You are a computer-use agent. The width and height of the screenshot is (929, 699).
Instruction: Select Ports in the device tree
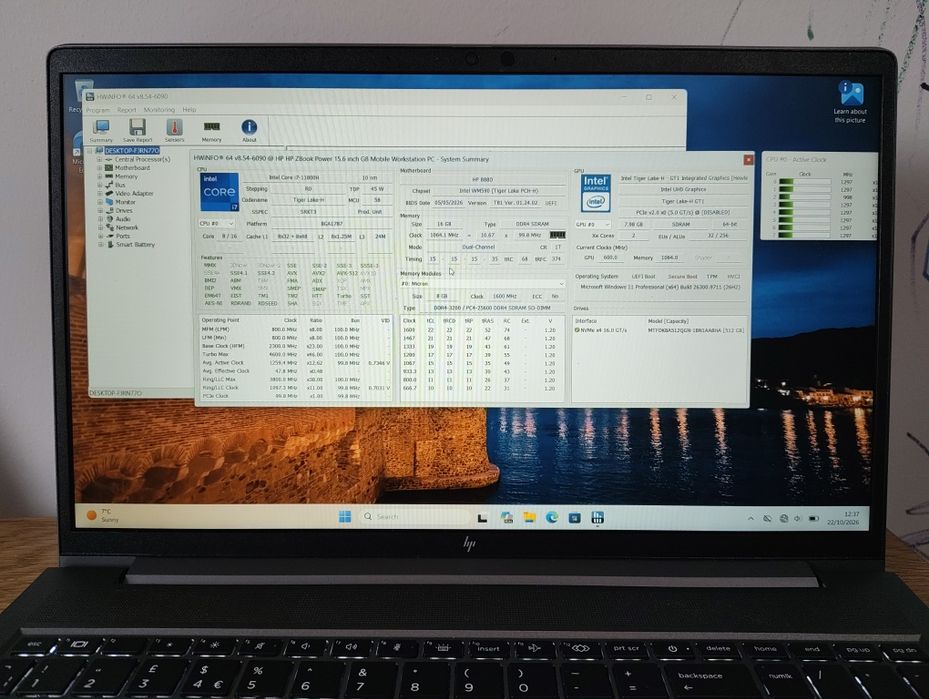(x=123, y=236)
